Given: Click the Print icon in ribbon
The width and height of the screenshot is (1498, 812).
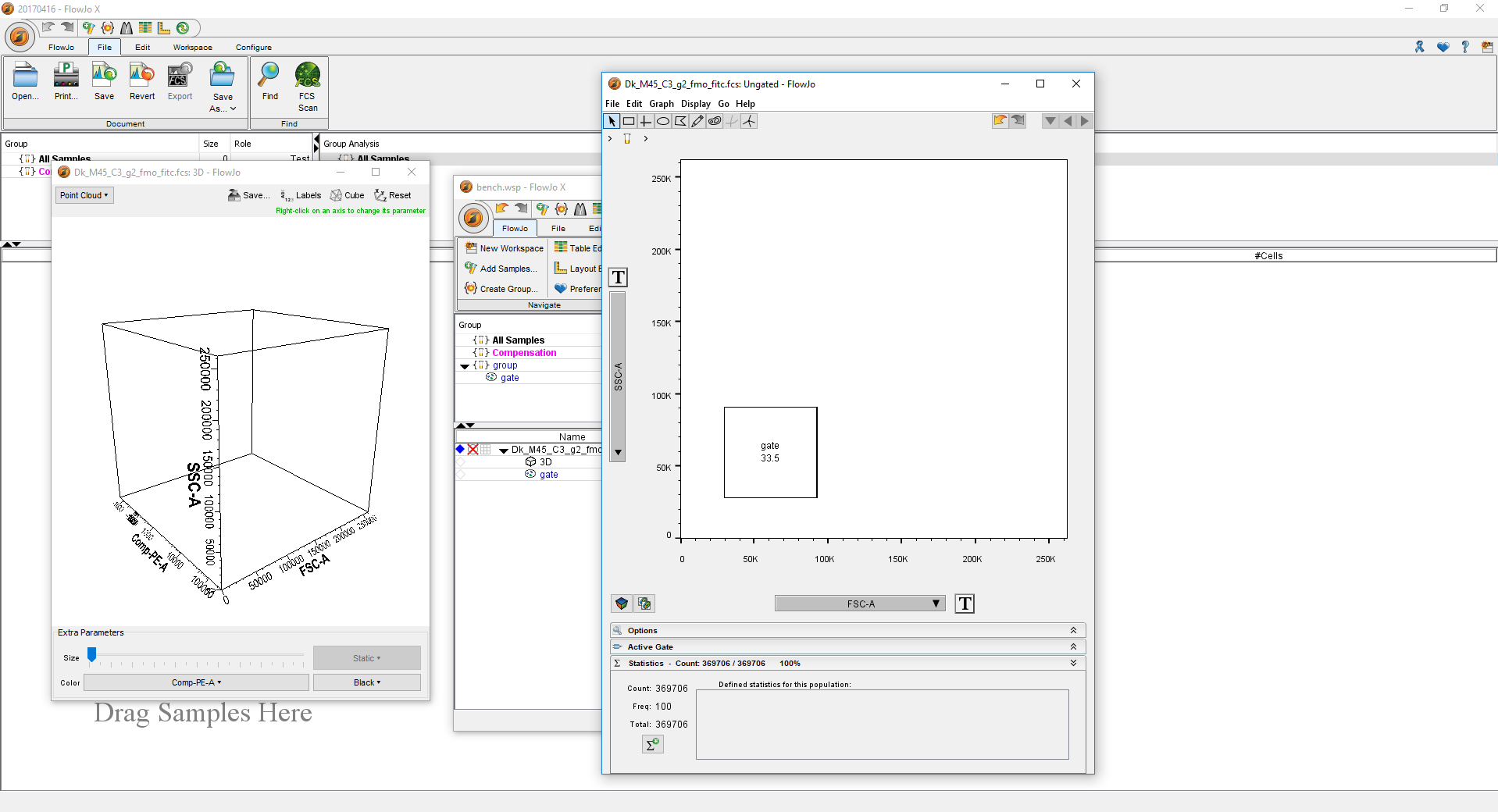Looking at the screenshot, I should click(66, 74).
